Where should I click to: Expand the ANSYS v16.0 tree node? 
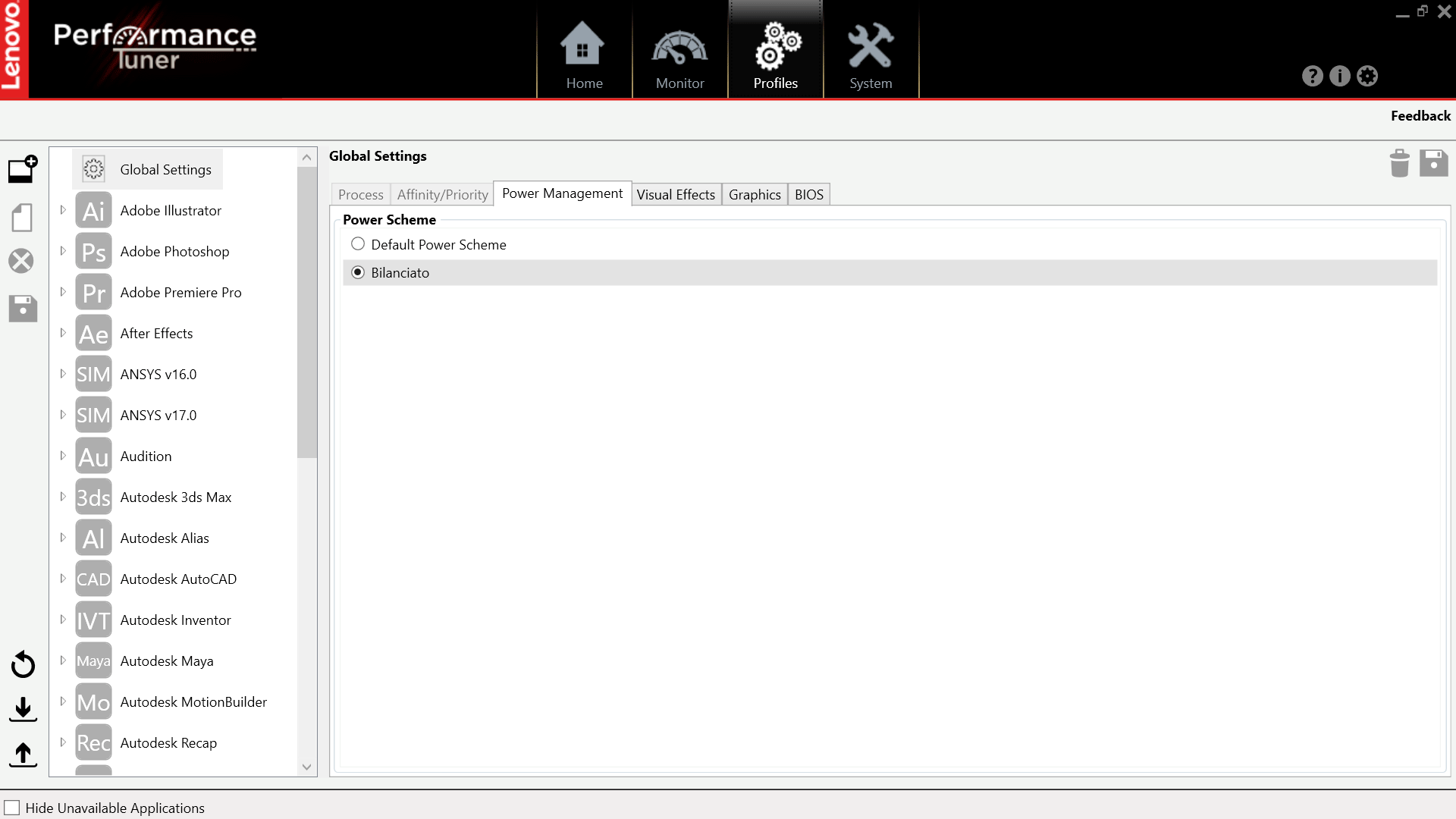tap(63, 374)
